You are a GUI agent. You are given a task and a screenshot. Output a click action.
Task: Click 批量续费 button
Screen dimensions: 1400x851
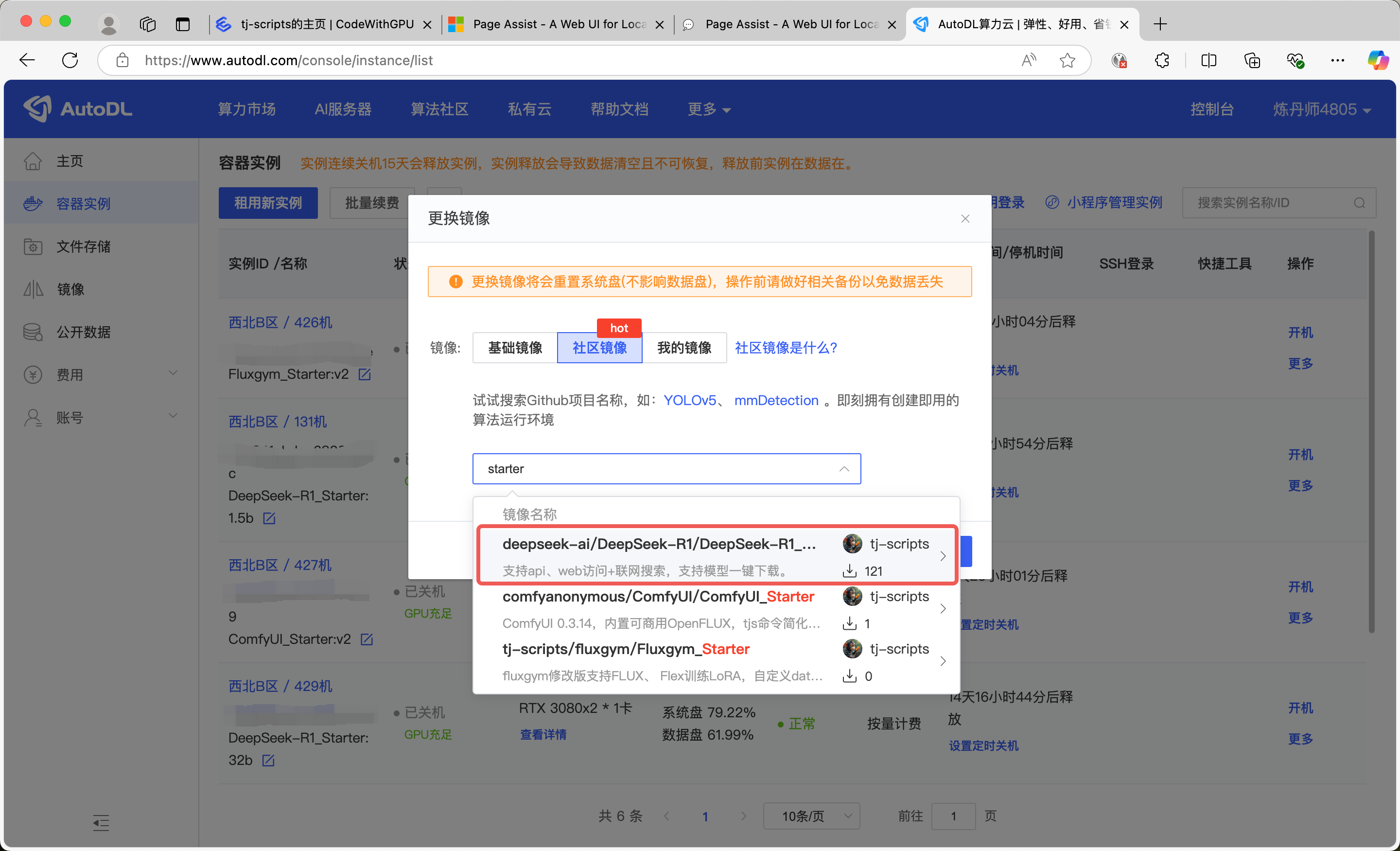coord(371,203)
